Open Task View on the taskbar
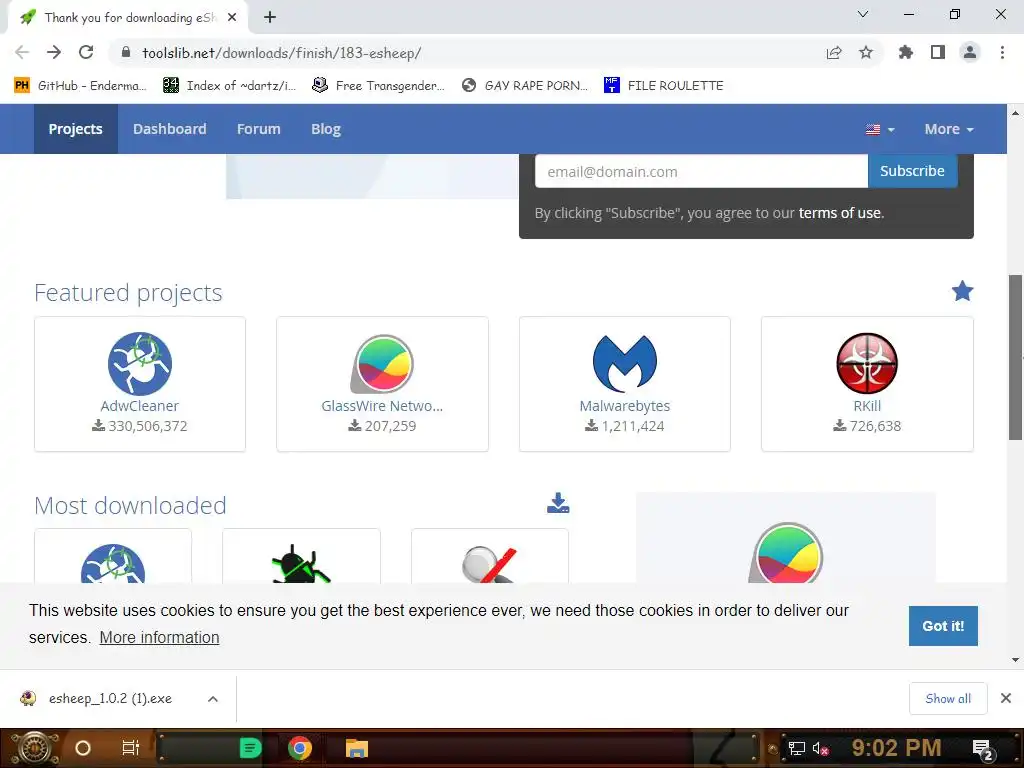1024x768 pixels. pyautogui.click(x=131, y=748)
